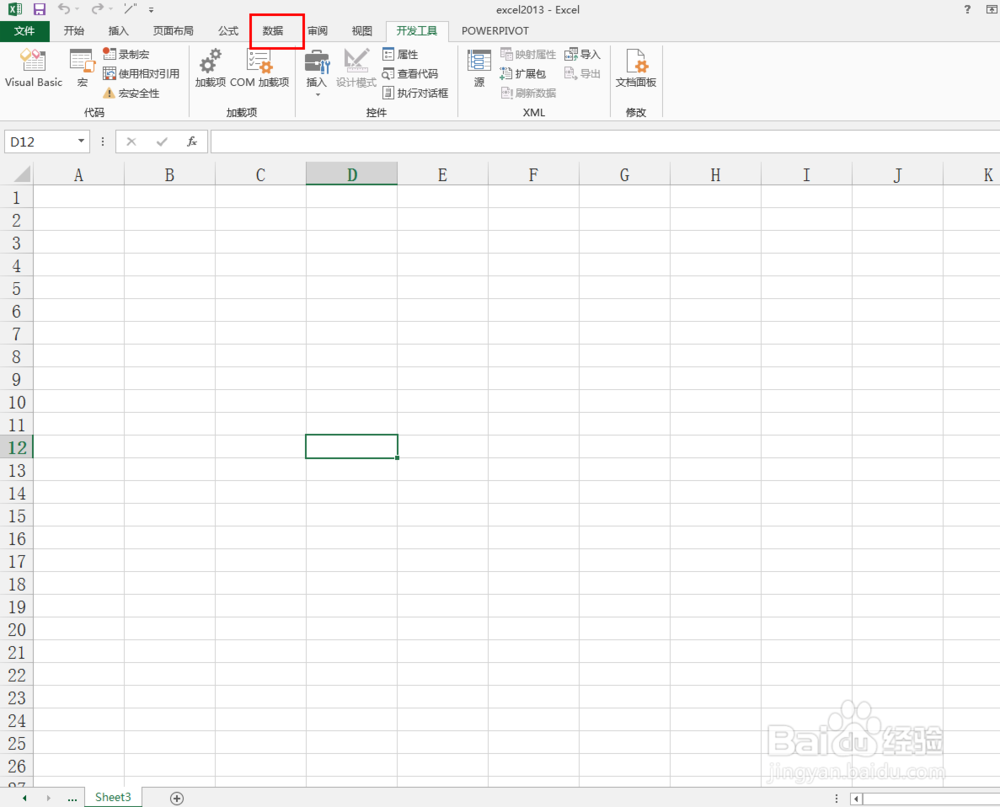The image size is (1000, 807).
Task: Click the Name Box showing D12
Action: pyautogui.click(x=41, y=142)
